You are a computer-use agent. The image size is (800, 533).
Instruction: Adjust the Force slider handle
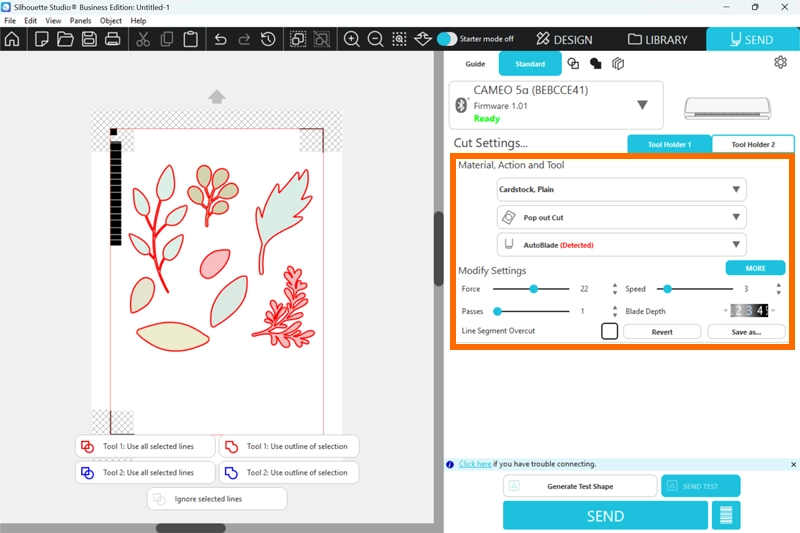click(534, 289)
